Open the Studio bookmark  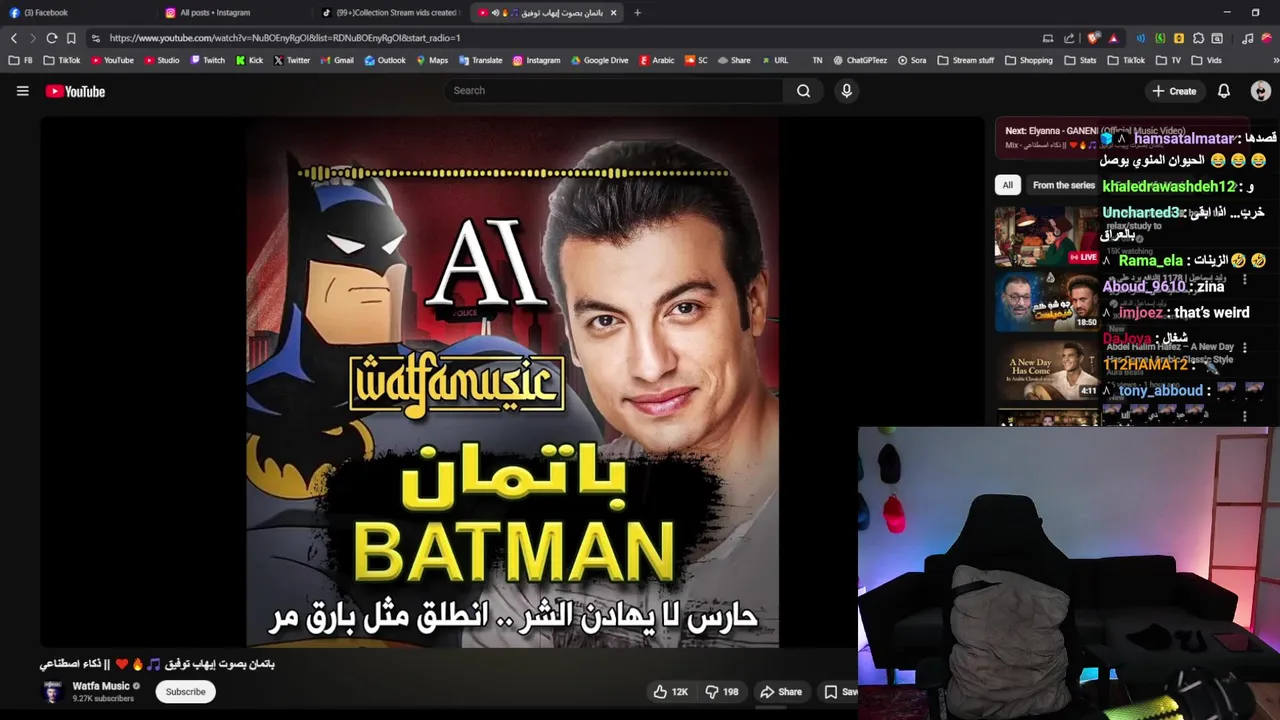[x=162, y=60]
